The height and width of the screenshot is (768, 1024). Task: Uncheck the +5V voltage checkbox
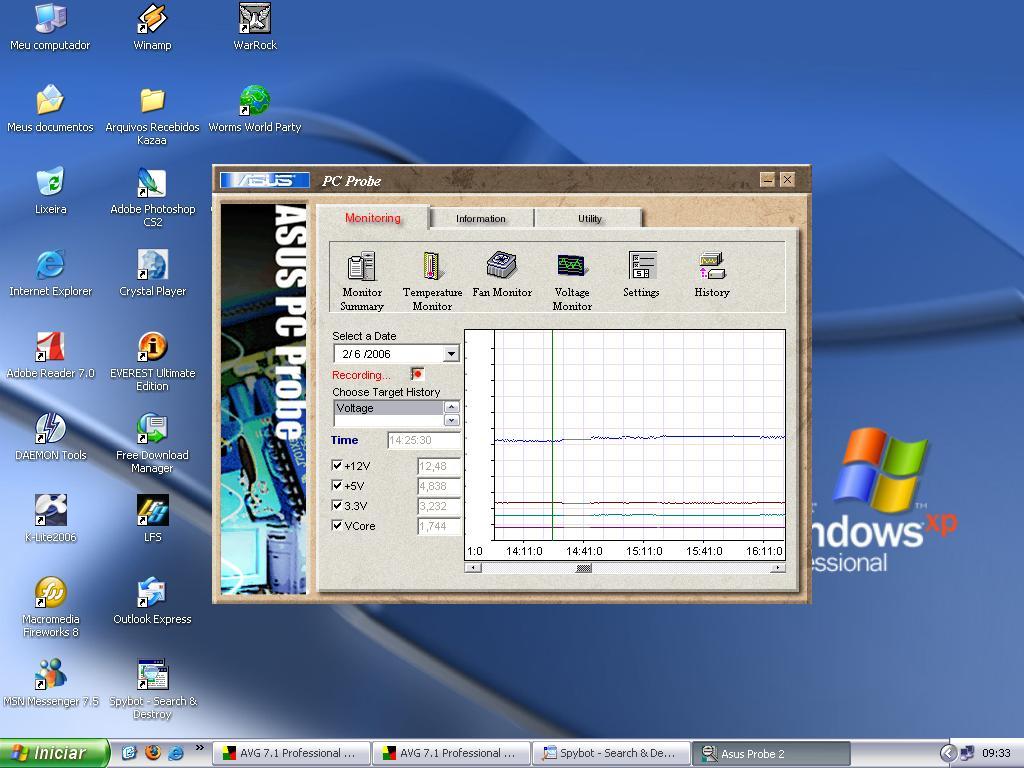point(337,485)
